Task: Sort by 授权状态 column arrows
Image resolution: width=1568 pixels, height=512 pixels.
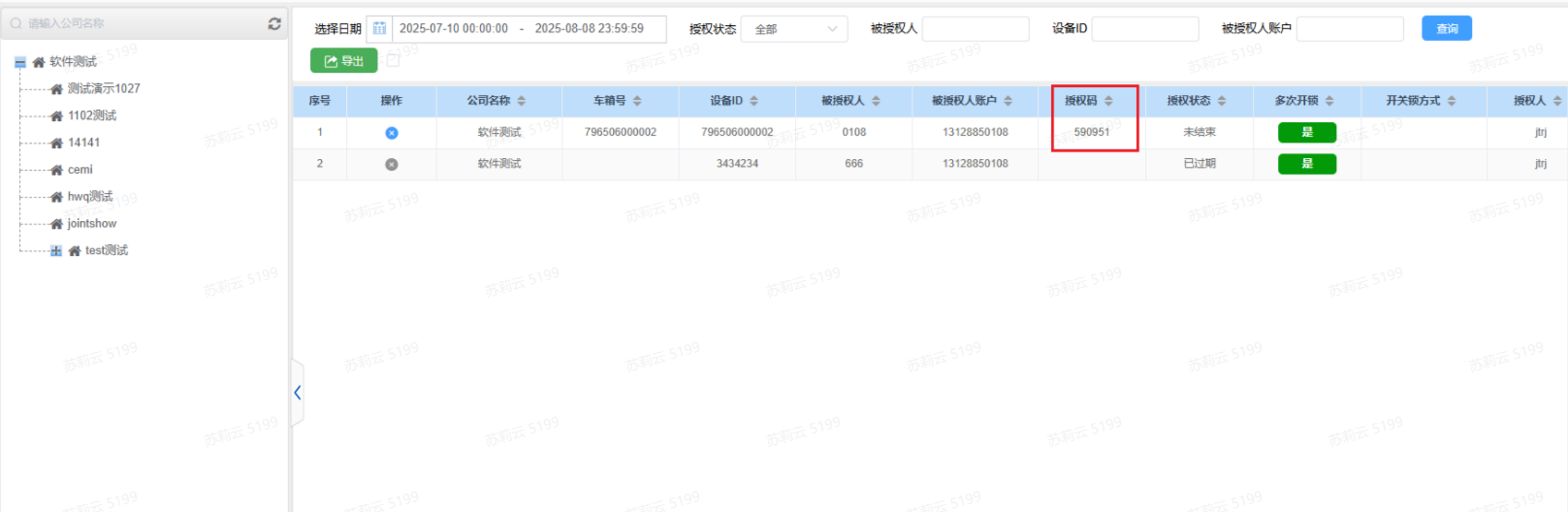Action: click(1222, 101)
